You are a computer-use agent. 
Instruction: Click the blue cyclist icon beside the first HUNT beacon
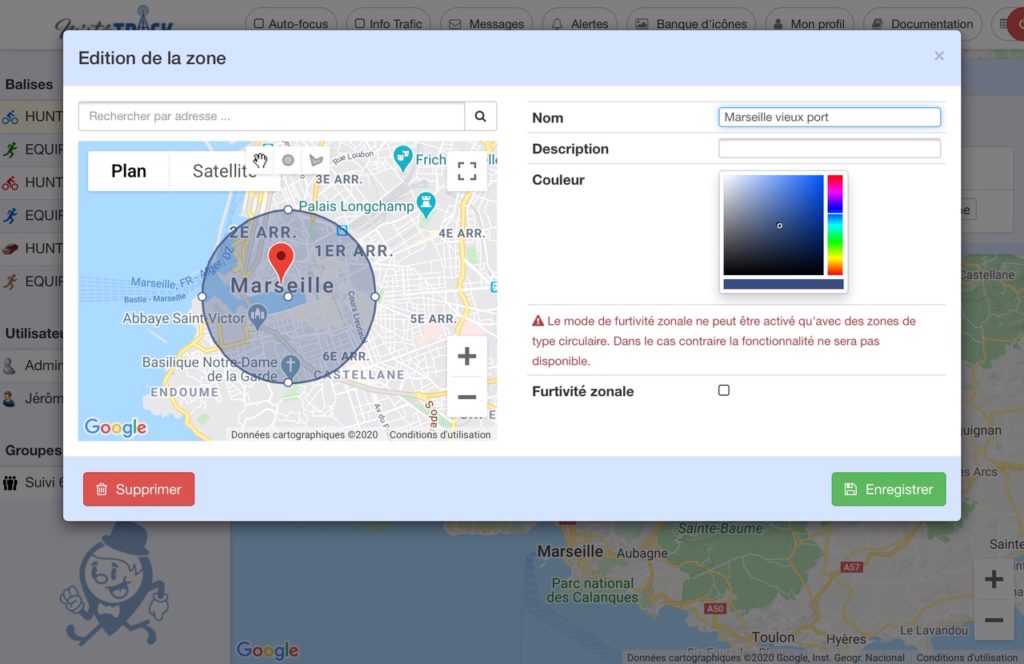point(10,117)
